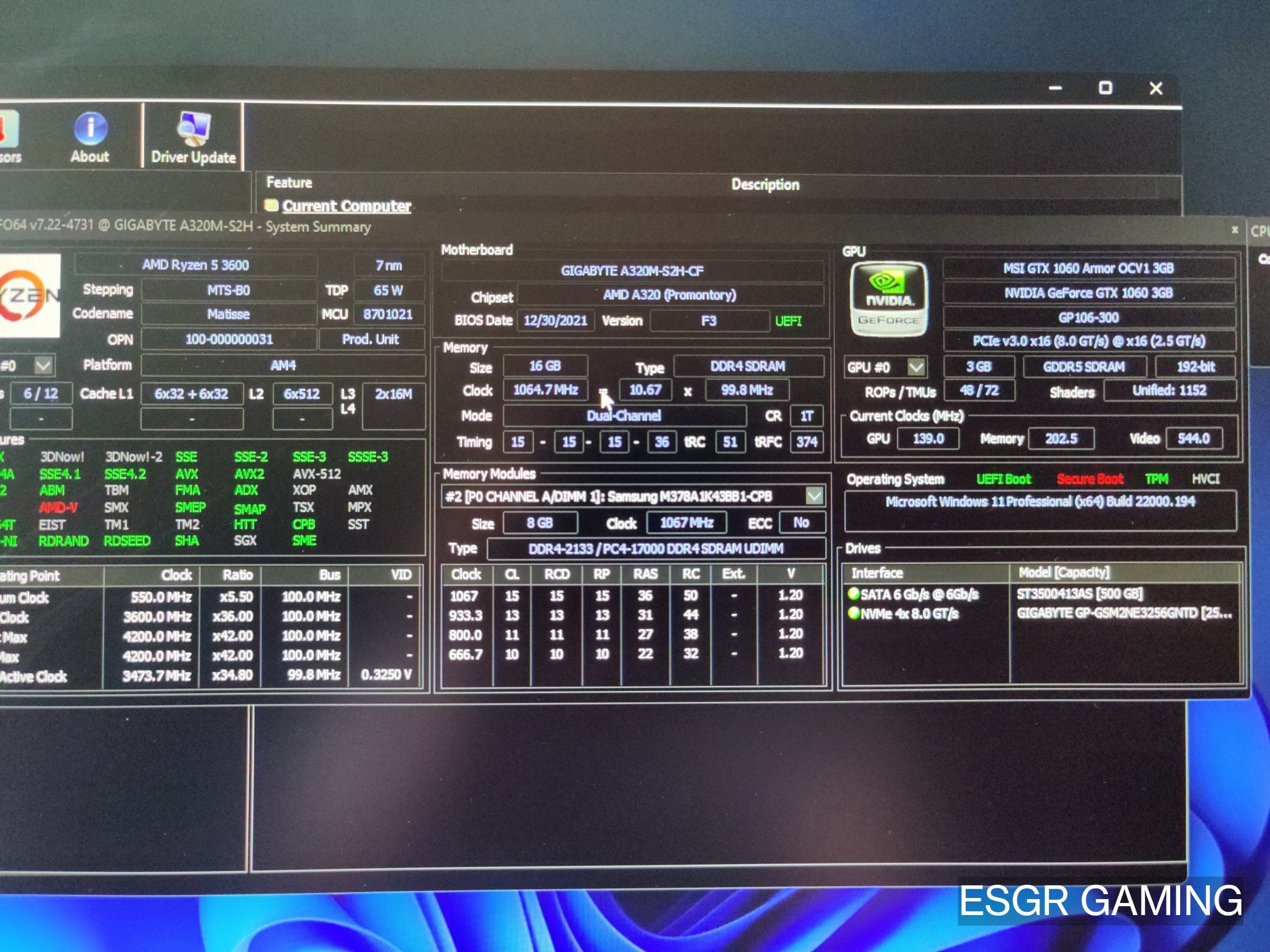
Task: Click the module clock 1067 MHz field
Action: tap(687, 523)
